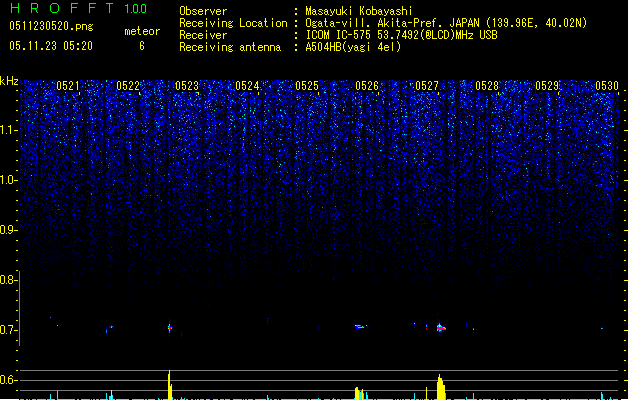Click the 0.7 kHz axis label
629x400 pixels.
pos(8,330)
